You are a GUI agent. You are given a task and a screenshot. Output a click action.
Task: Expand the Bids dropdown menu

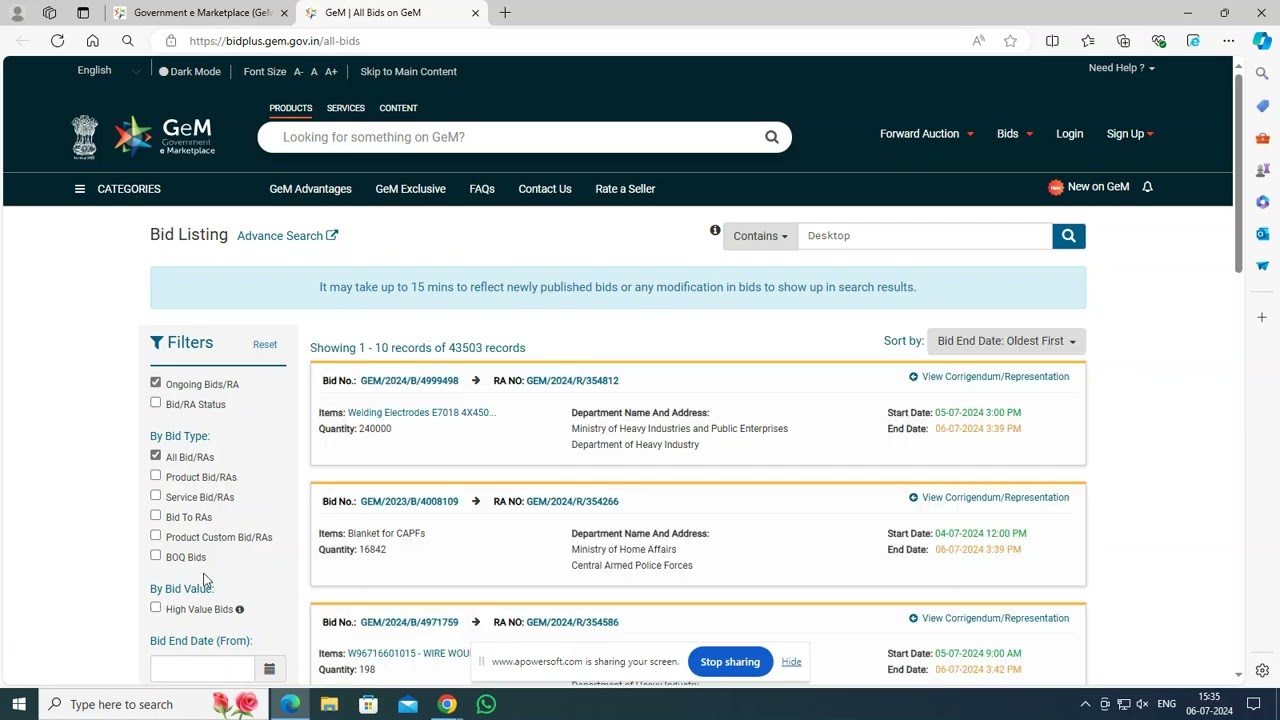point(1014,134)
